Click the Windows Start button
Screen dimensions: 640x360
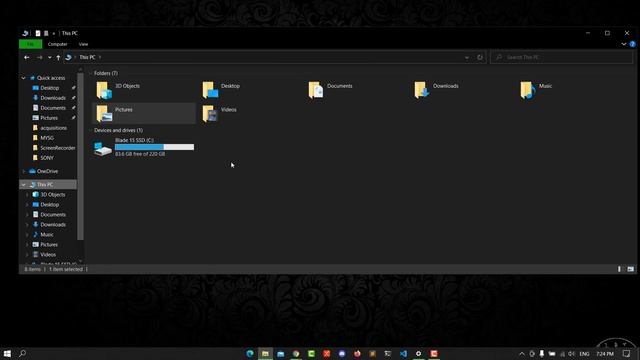click(7, 353)
